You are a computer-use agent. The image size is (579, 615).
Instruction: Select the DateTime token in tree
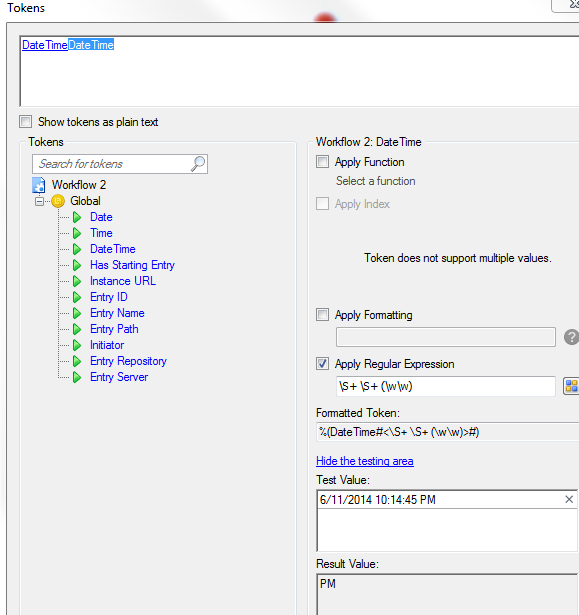tap(113, 249)
